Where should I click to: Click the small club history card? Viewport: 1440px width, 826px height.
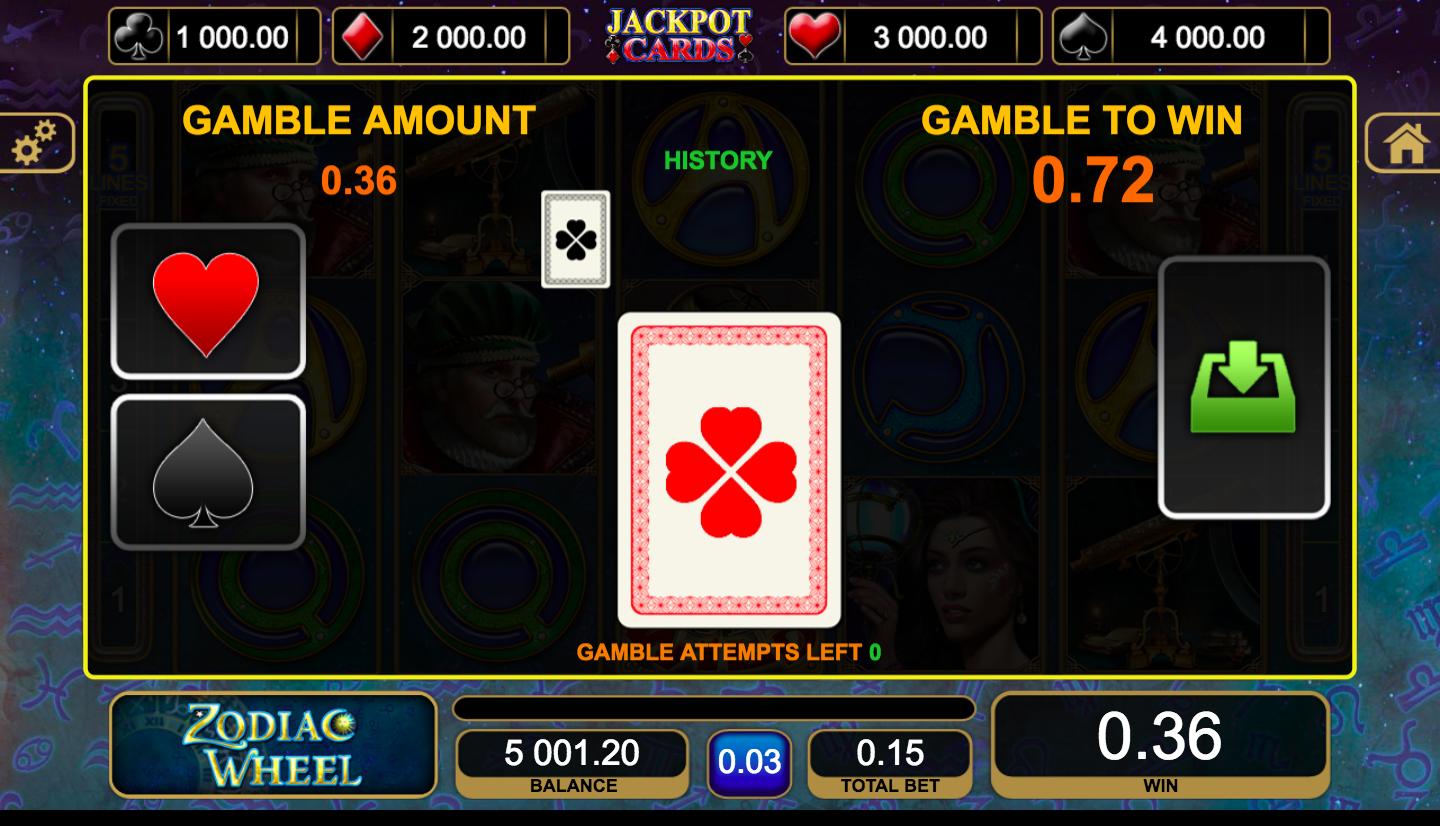(x=576, y=240)
